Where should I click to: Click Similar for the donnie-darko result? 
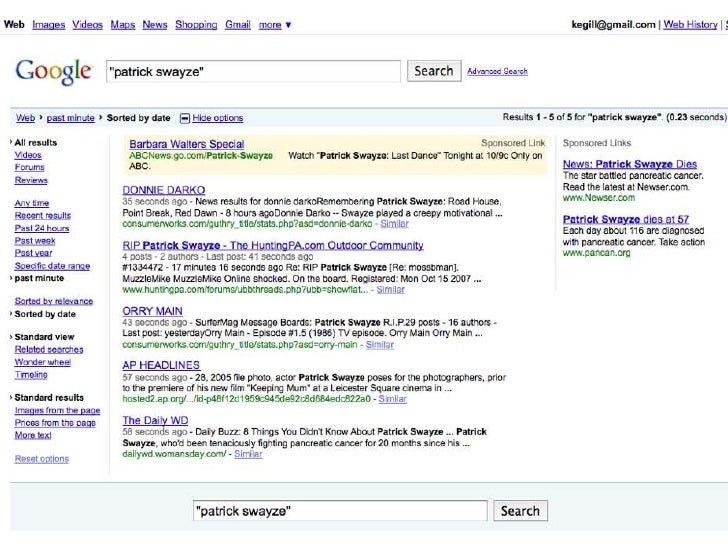coord(394,224)
